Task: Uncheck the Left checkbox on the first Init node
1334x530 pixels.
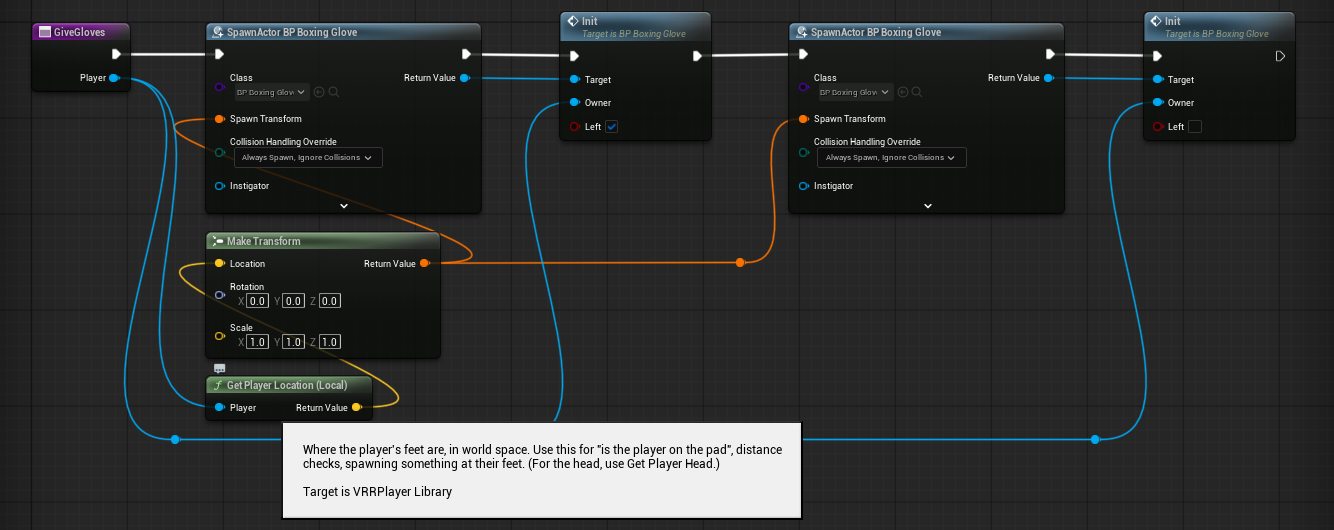Action: pyautogui.click(x=612, y=127)
